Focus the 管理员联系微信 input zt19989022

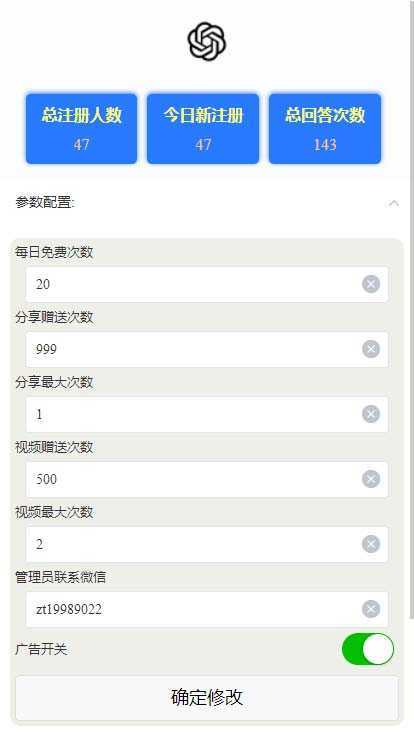click(x=207, y=609)
